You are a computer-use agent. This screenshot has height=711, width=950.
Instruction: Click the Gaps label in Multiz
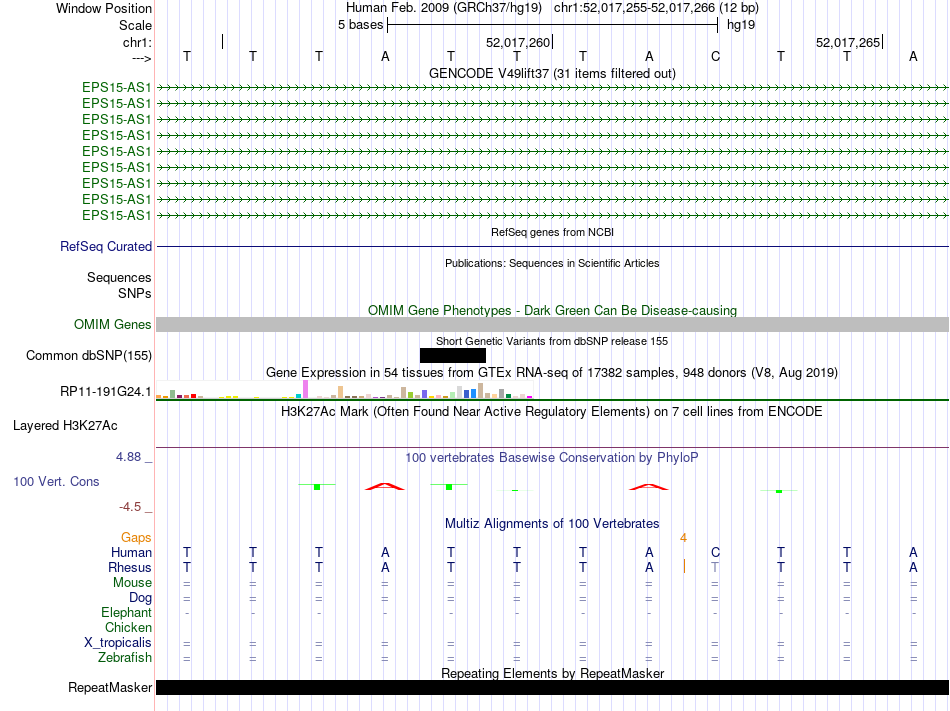coord(136,538)
